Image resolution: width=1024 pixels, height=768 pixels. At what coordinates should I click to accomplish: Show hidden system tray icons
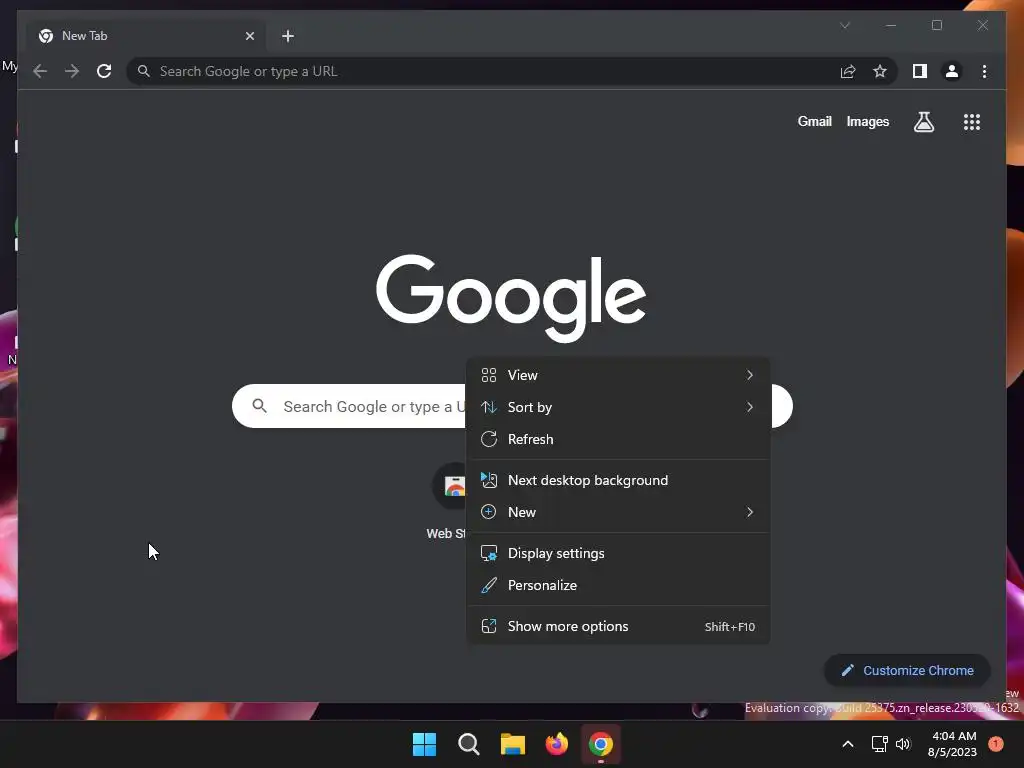click(848, 744)
